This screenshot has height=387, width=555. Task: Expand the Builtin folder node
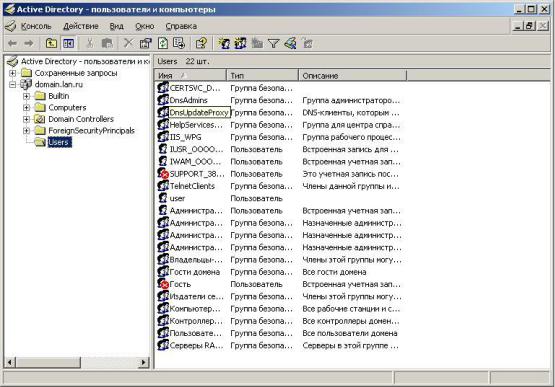[x=26, y=96]
